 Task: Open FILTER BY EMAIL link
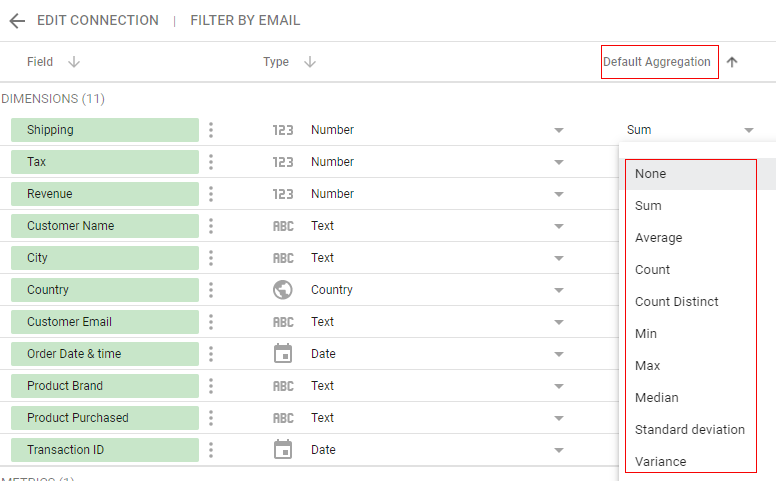point(245,20)
